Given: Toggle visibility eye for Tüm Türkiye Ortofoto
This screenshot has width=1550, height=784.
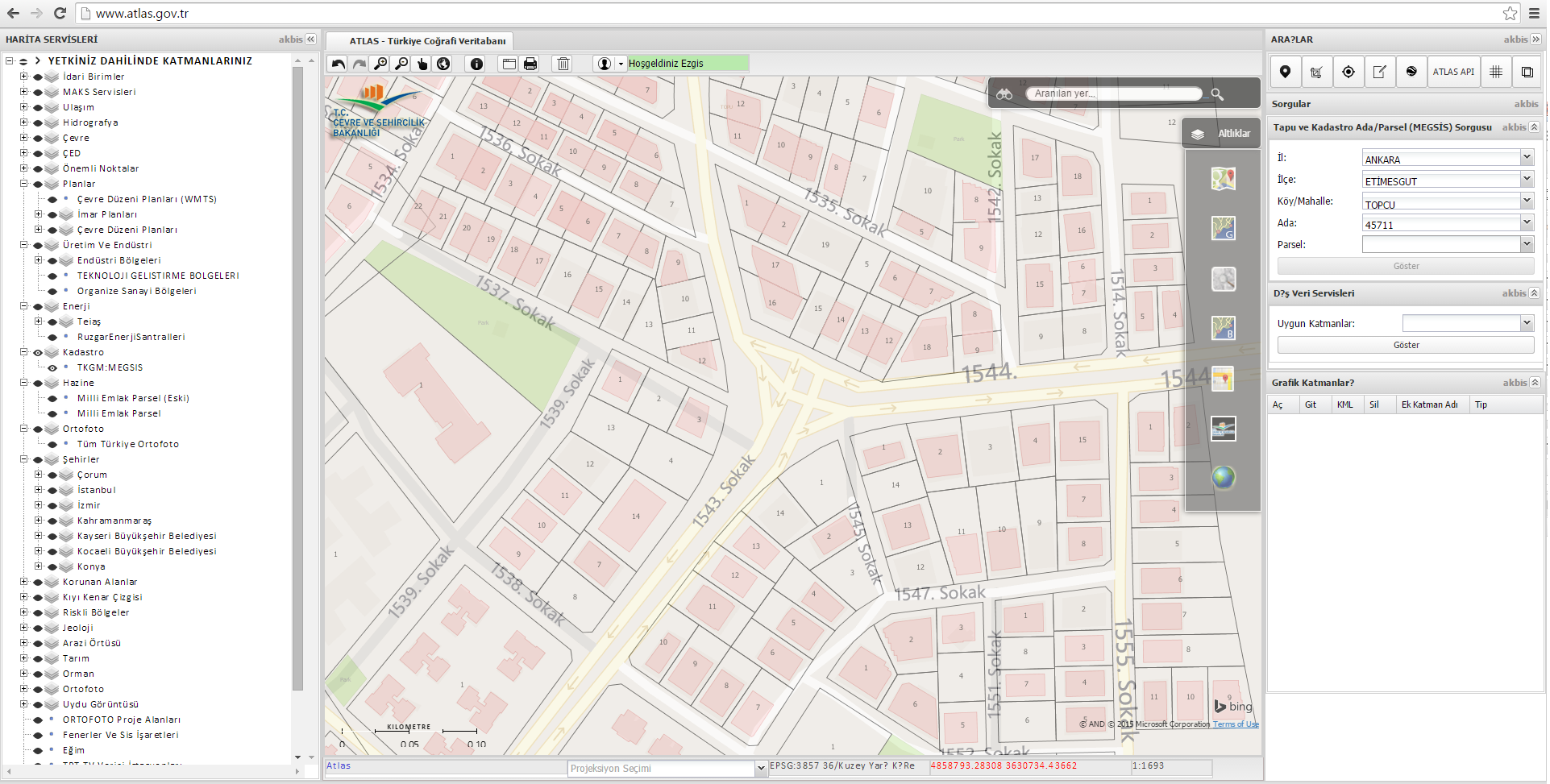Looking at the screenshot, I should [x=52, y=445].
